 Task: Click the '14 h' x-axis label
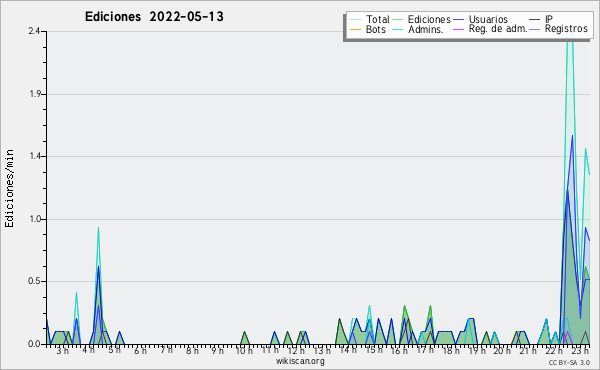tap(348, 350)
